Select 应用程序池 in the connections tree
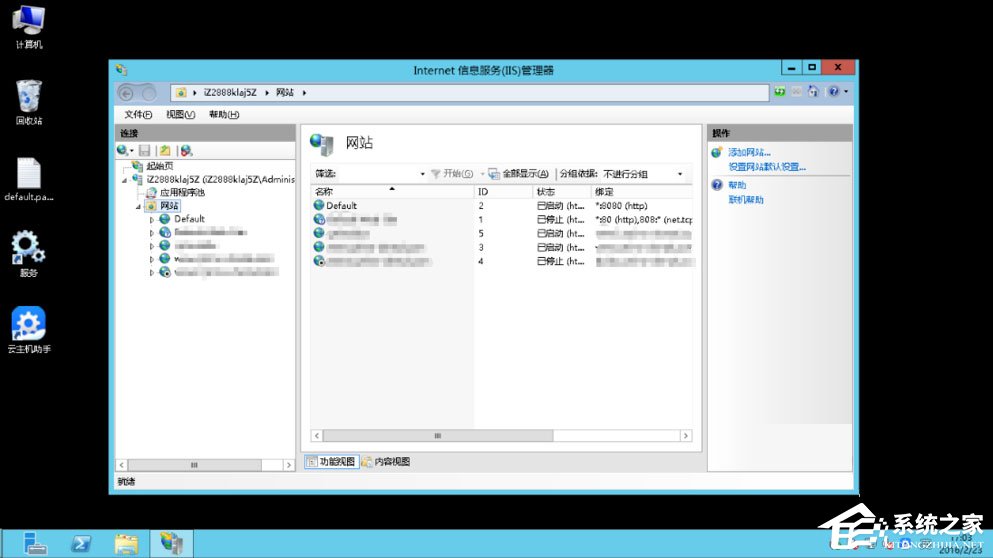The image size is (993, 558). [181, 192]
